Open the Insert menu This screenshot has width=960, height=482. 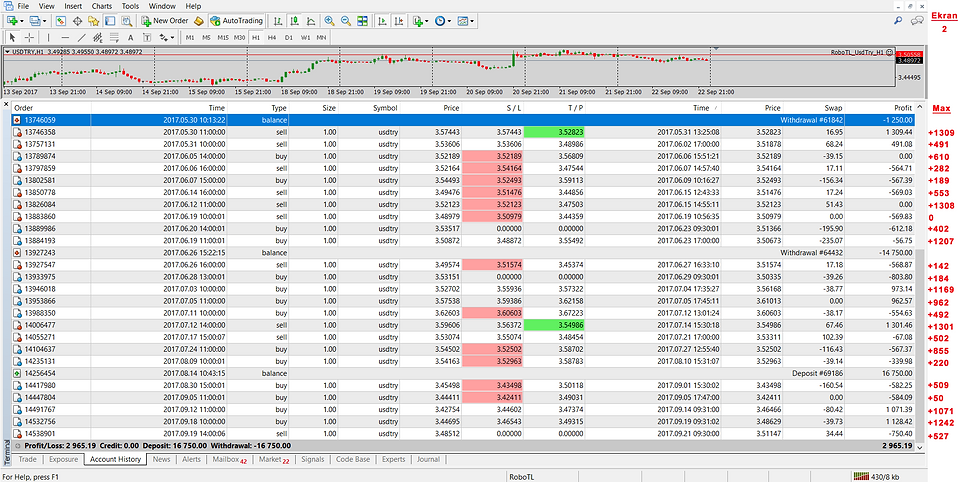click(72, 6)
